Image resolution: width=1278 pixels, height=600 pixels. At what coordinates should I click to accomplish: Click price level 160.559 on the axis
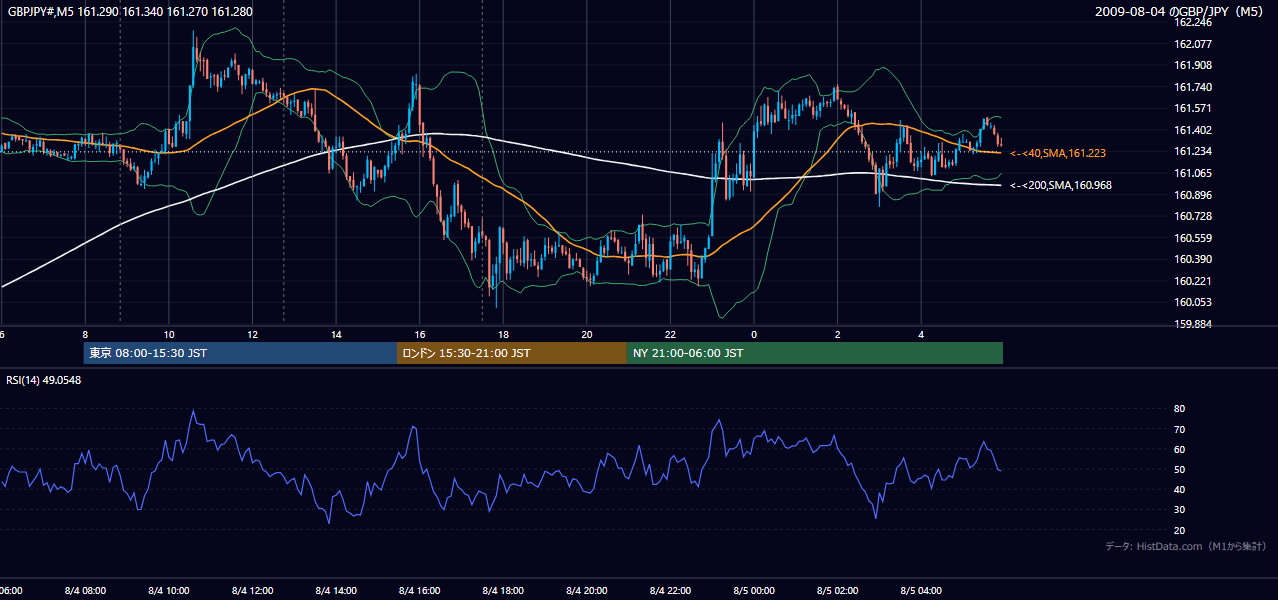1192,238
